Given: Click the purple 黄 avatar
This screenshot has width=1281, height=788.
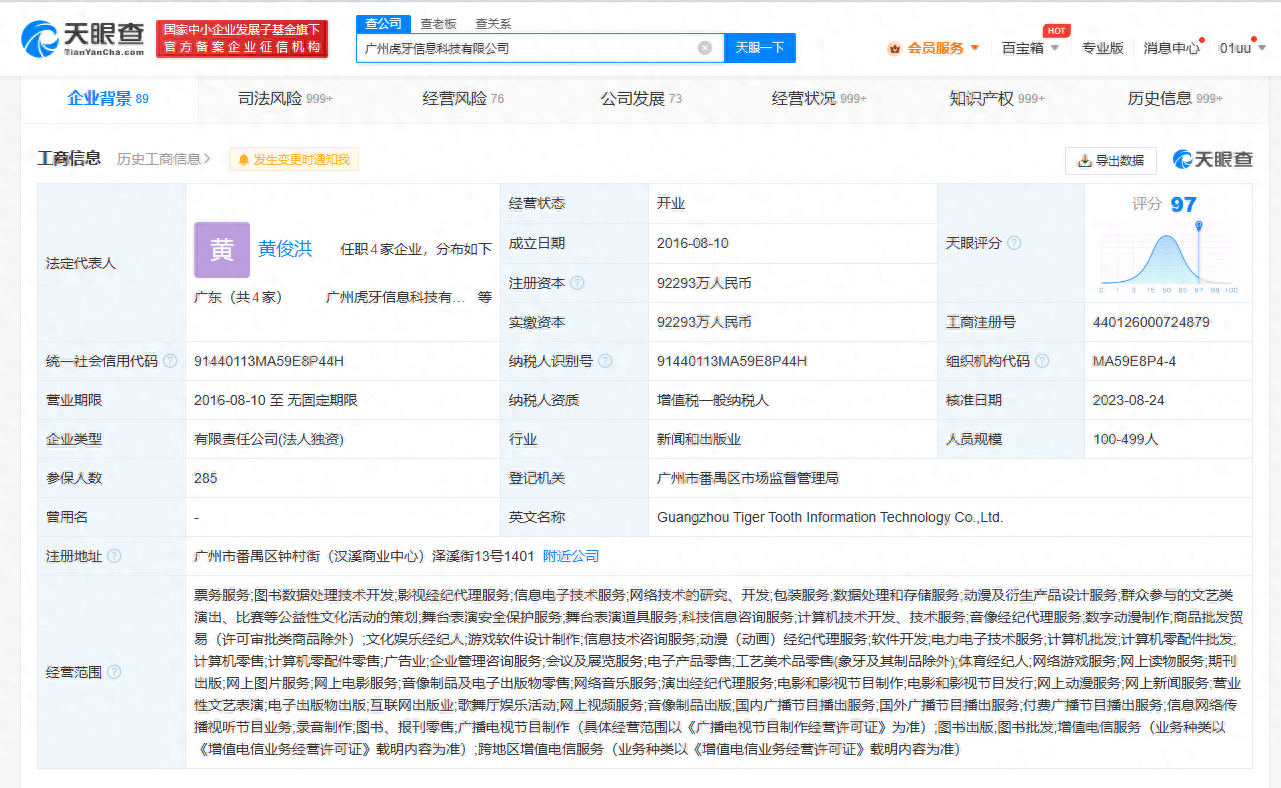Looking at the screenshot, I should (x=221, y=250).
